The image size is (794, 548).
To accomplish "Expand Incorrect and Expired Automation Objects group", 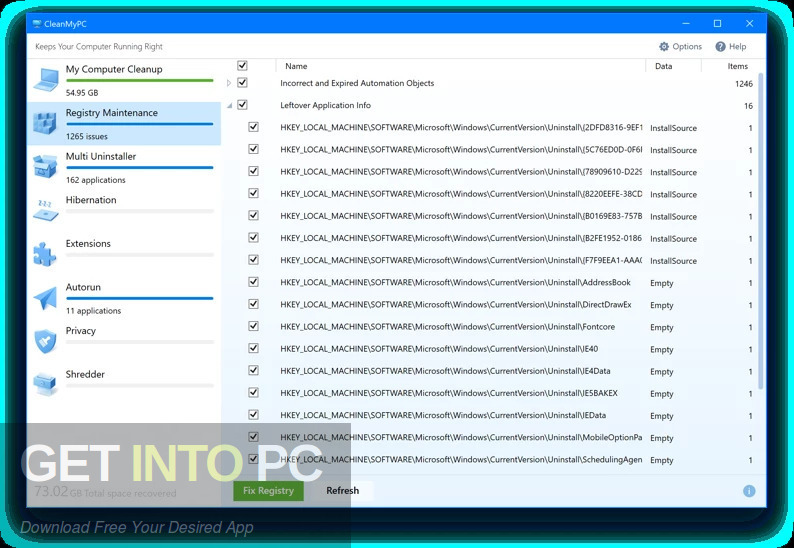I will pyautogui.click(x=229, y=83).
